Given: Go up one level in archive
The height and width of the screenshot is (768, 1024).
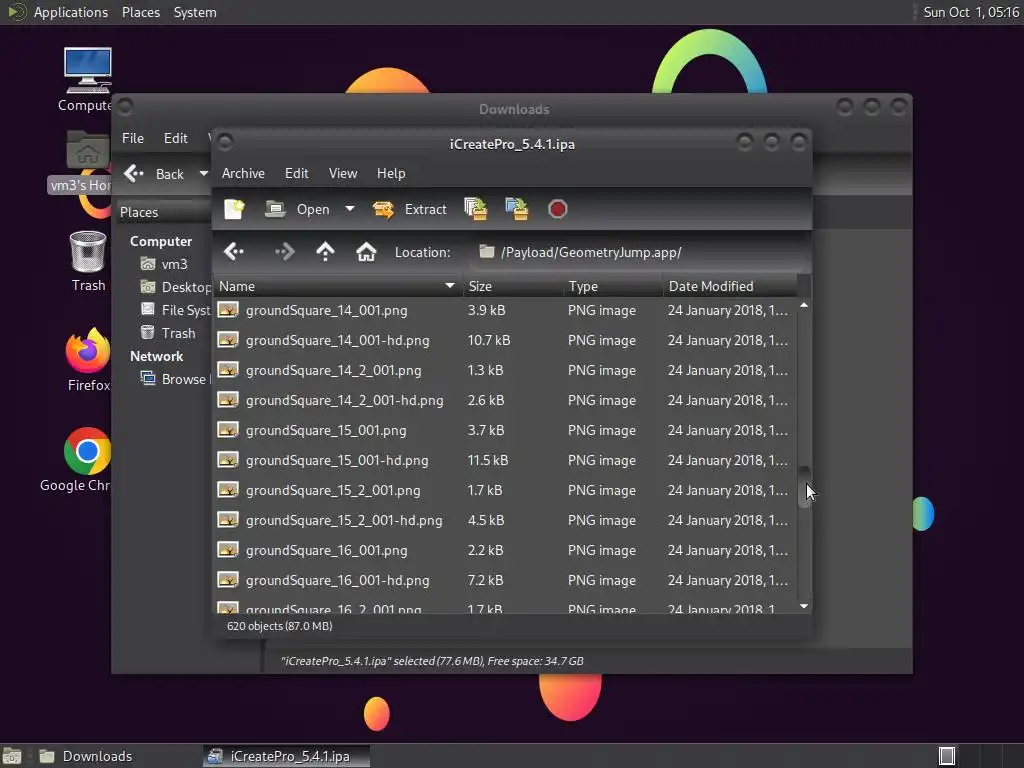Looking at the screenshot, I should [x=325, y=252].
